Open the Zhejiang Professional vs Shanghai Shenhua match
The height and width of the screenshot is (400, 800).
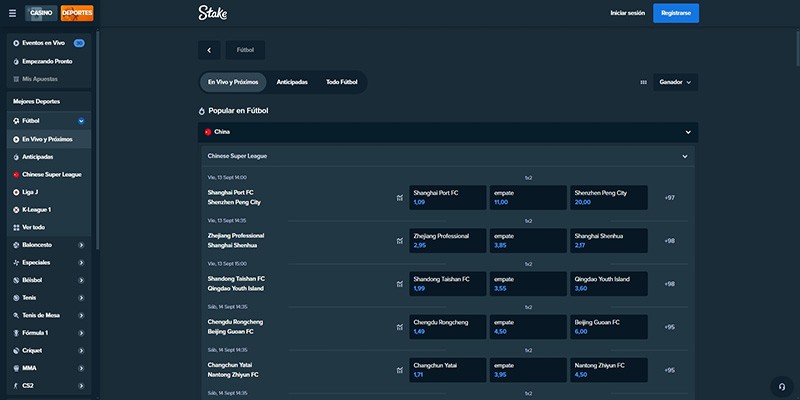pyautogui.click(x=236, y=241)
